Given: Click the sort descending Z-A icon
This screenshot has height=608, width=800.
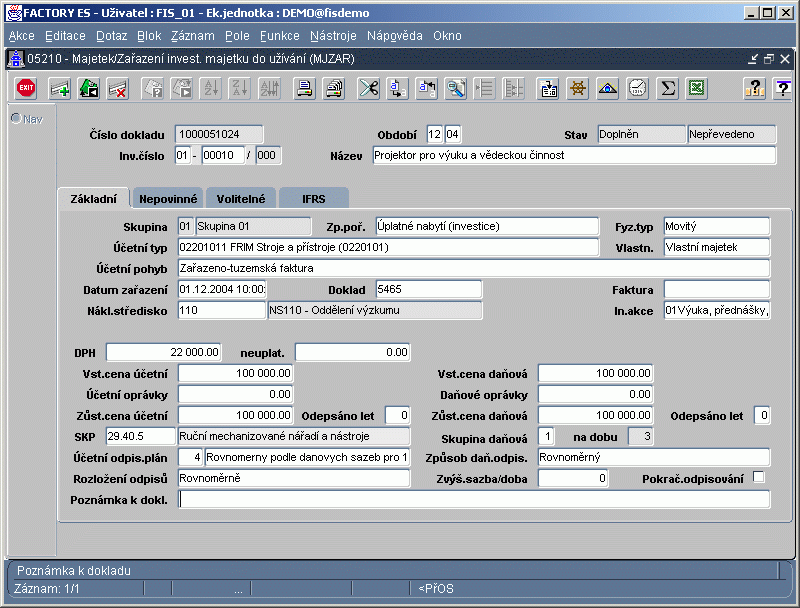Looking at the screenshot, I should tap(240, 88).
